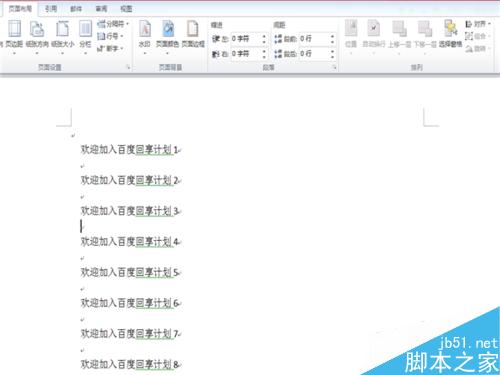Click the 下移一层 send backward button
Screen dimensions: 500x375
pos(425,36)
